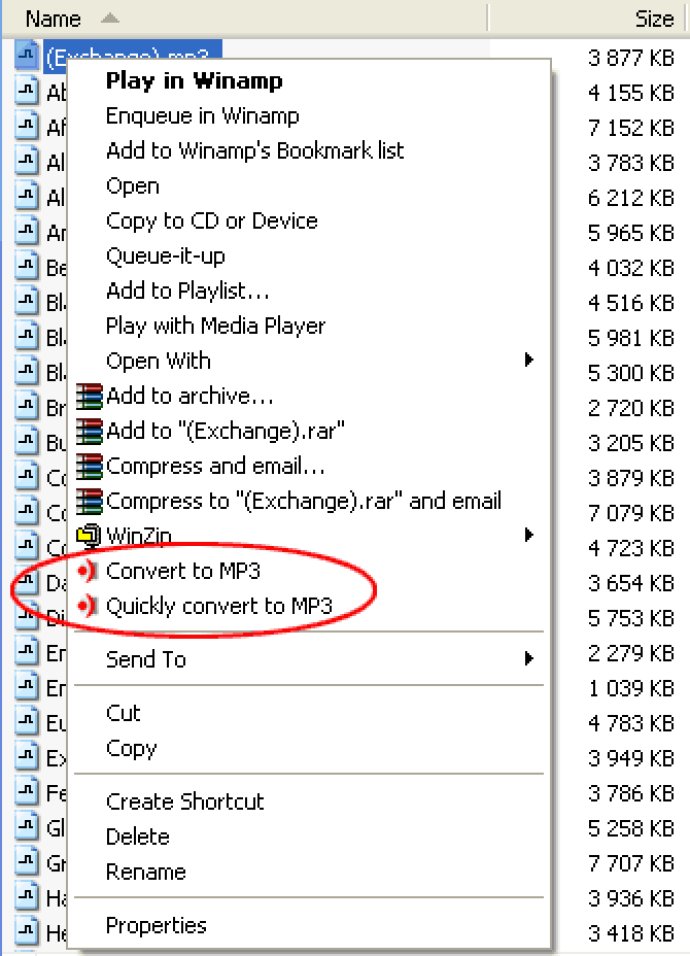The width and height of the screenshot is (690, 956).
Task: Expand the WinZip submenu arrow
Action: [x=529, y=535]
